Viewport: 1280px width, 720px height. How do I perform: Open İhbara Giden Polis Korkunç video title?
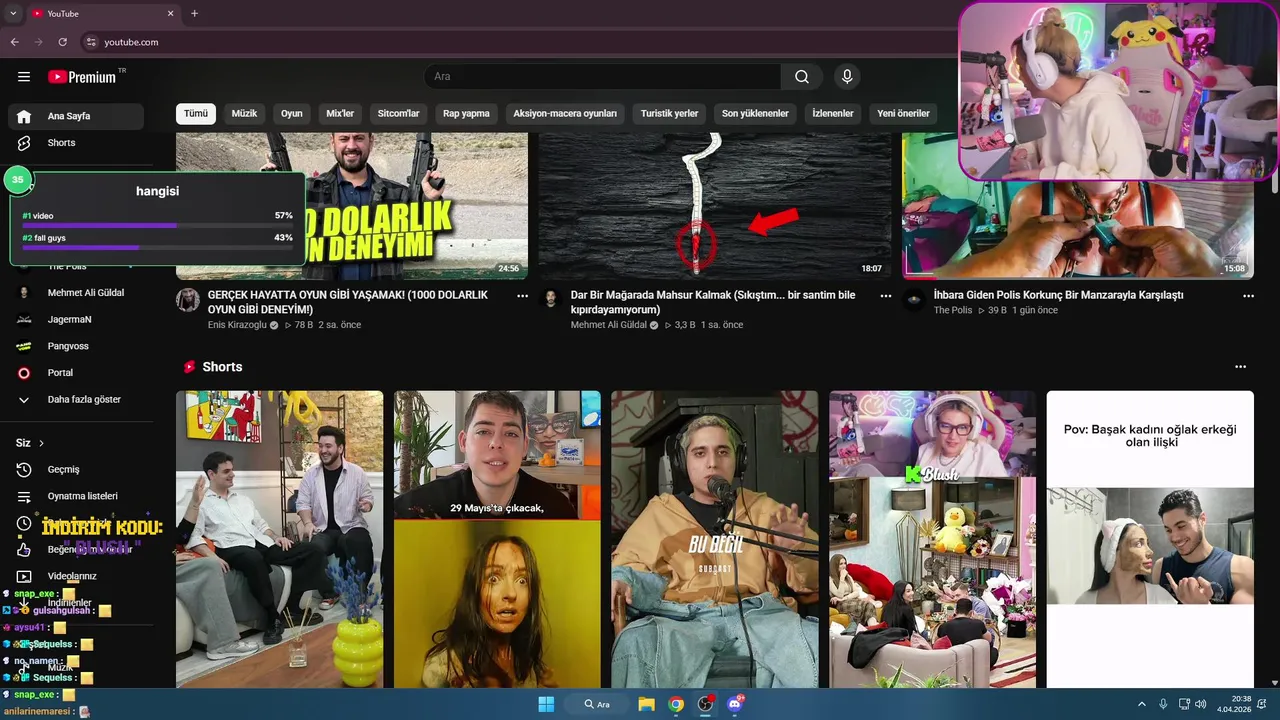point(1058,295)
